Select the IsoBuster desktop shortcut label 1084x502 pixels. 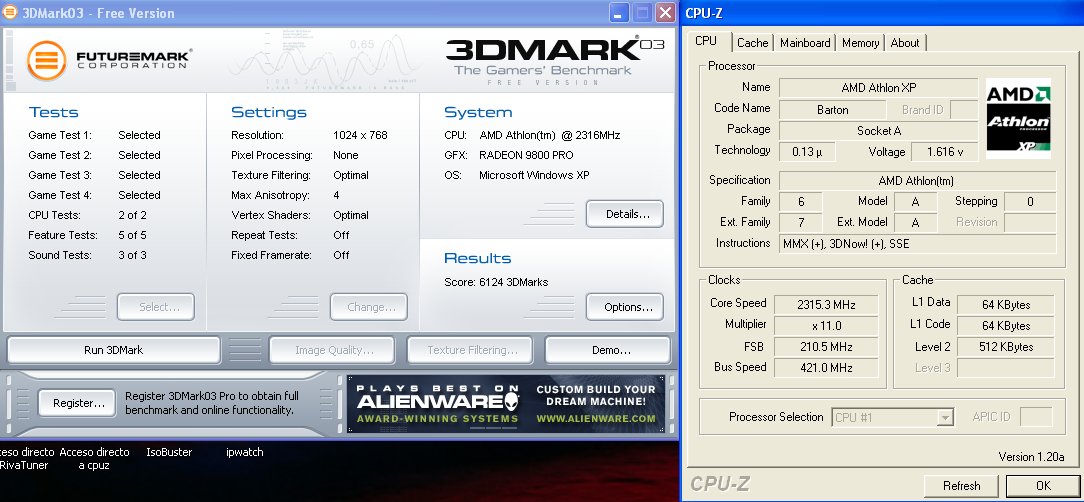[169, 452]
